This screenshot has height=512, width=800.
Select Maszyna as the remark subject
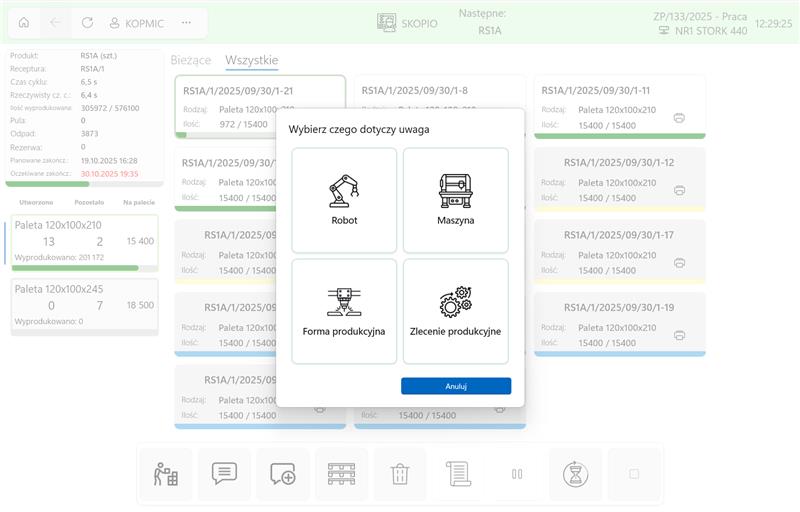pos(455,200)
